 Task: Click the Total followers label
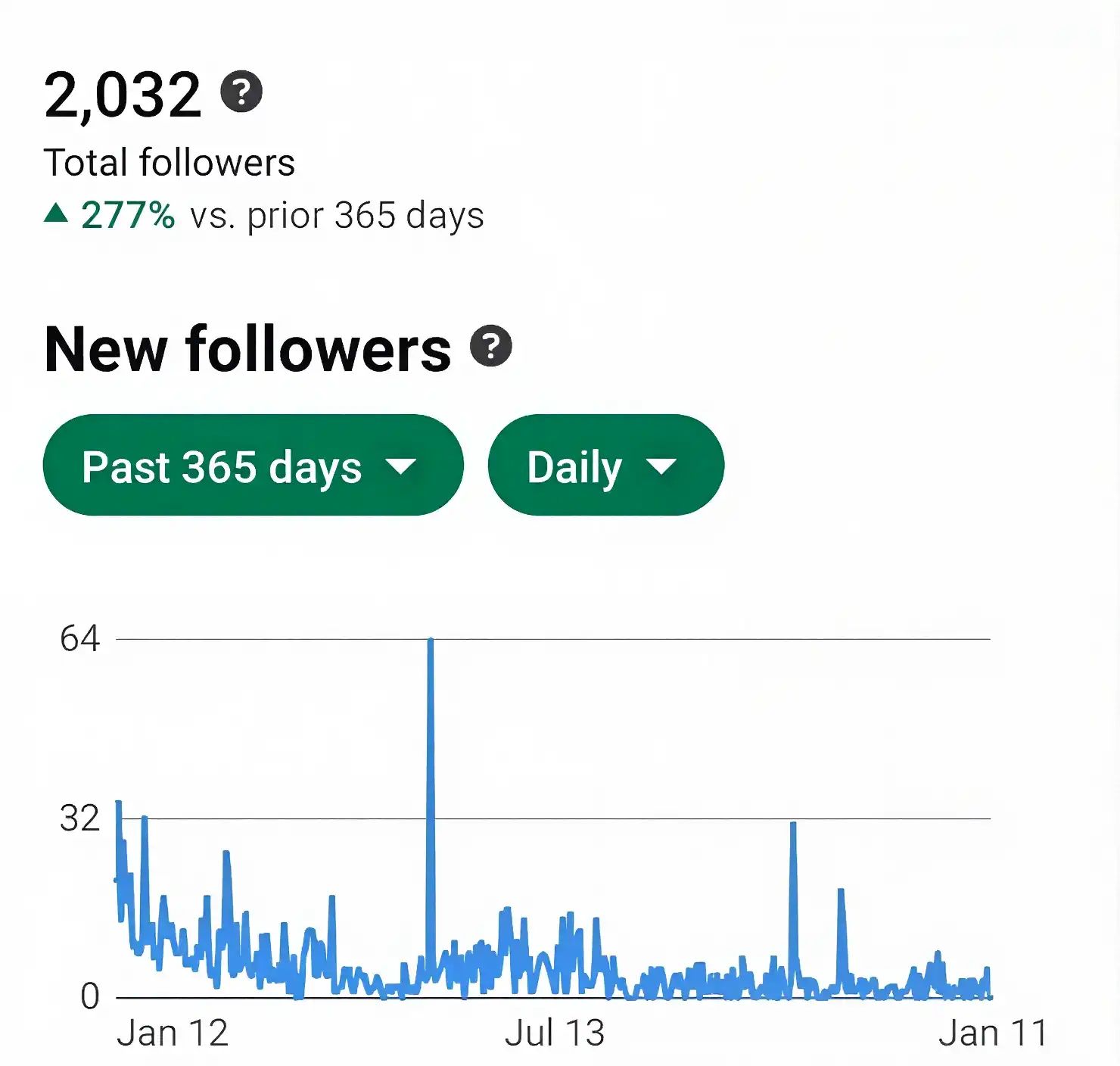tap(170, 161)
